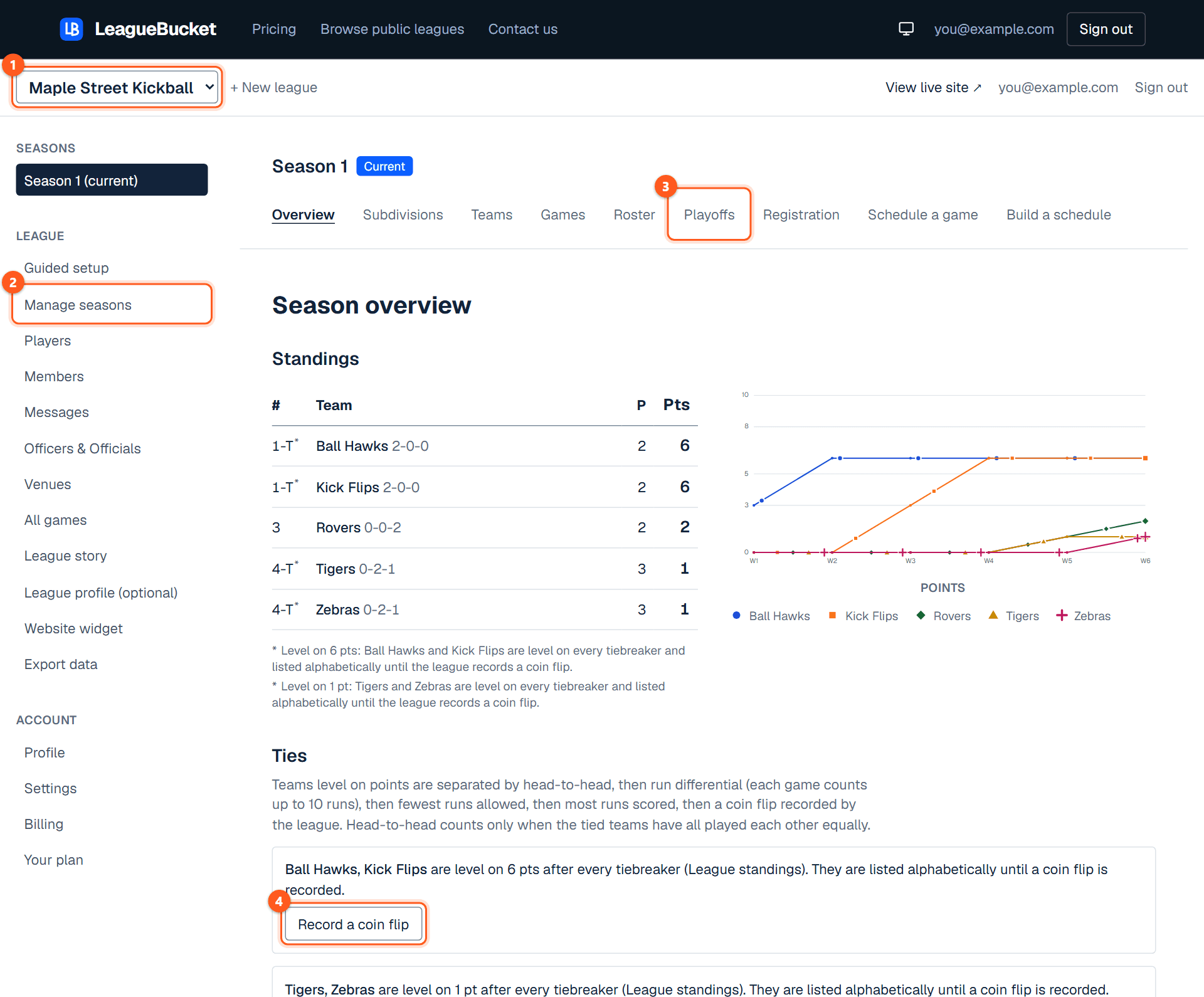Click the Sign out button in dark header
The height and width of the screenshot is (997, 1204).
tap(1106, 29)
